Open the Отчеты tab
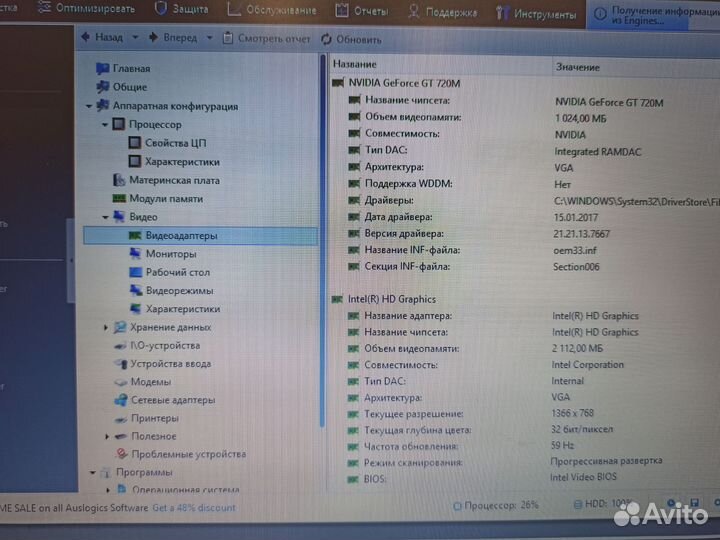 coord(362,11)
